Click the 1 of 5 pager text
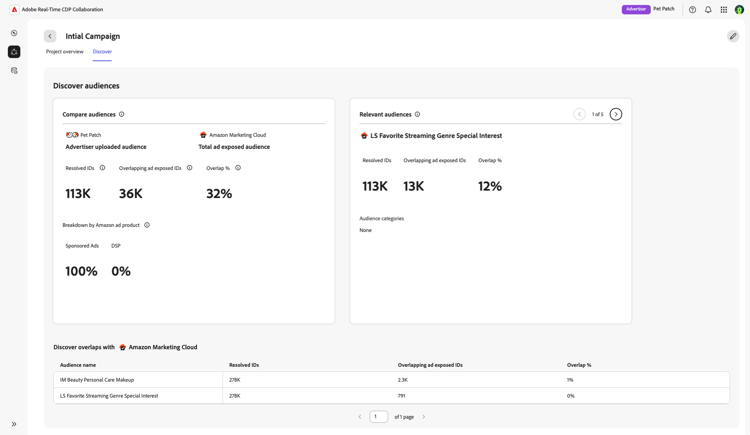Viewport: 750px width, 435px height. (597, 114)
